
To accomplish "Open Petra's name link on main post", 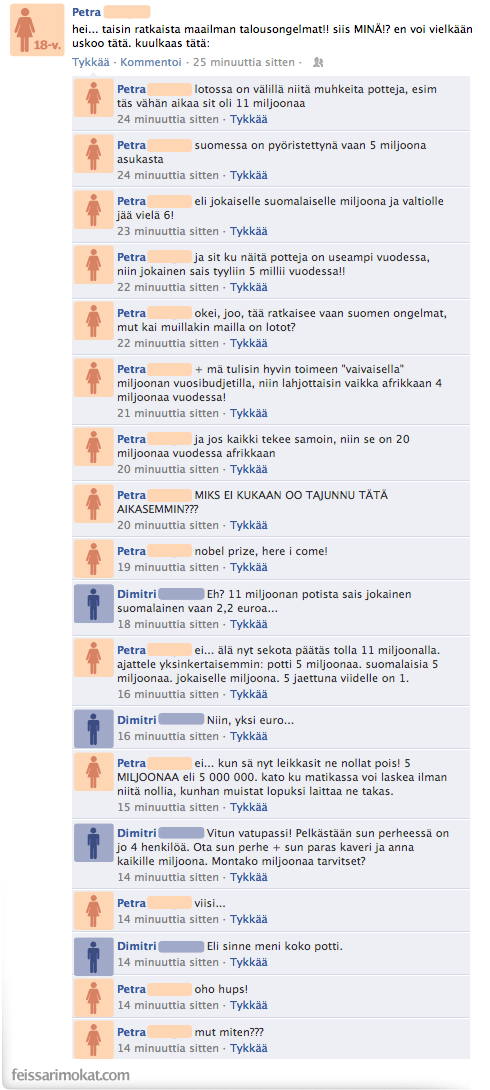I will pos(86,12).
